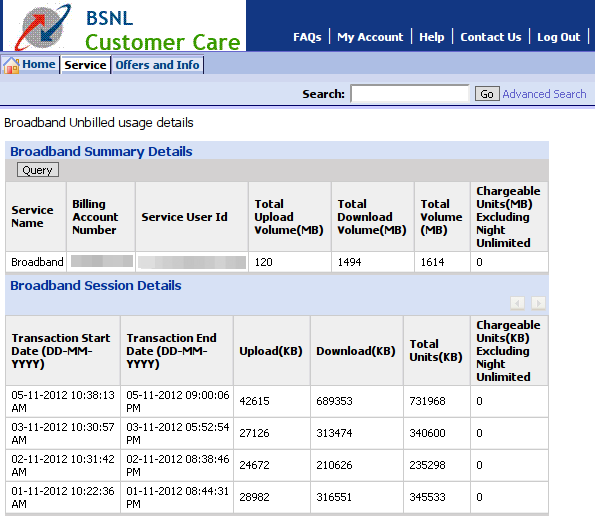Select the Service Name column header

[x=36, y=216]
